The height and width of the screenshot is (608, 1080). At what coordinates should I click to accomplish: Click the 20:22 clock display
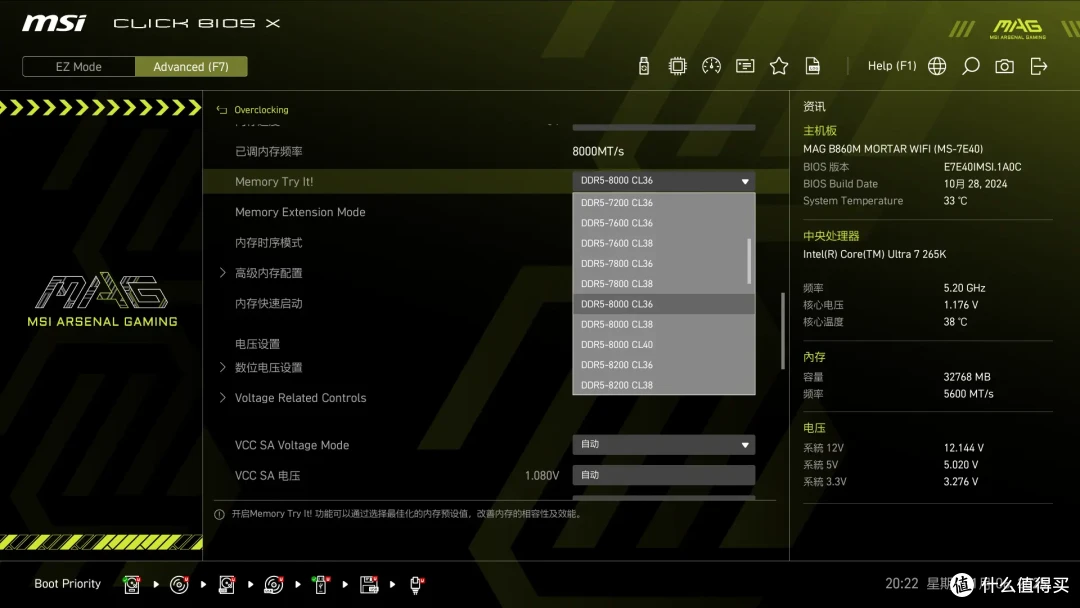click(x=902, y=583)
